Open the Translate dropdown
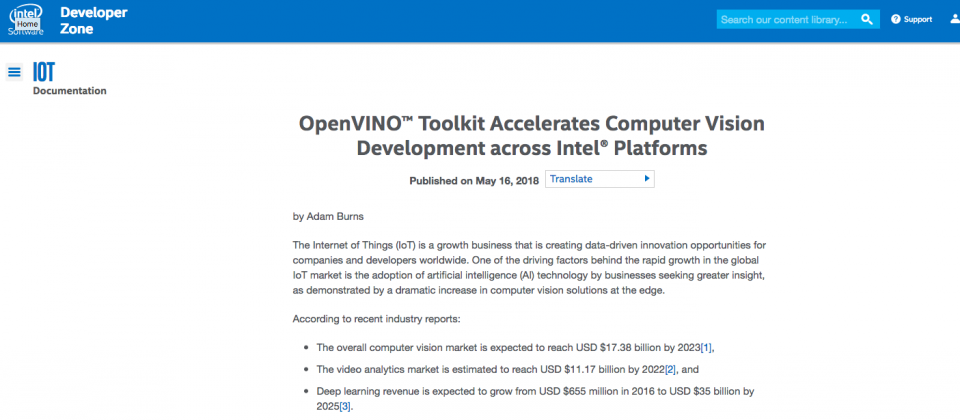 point(599,179)
